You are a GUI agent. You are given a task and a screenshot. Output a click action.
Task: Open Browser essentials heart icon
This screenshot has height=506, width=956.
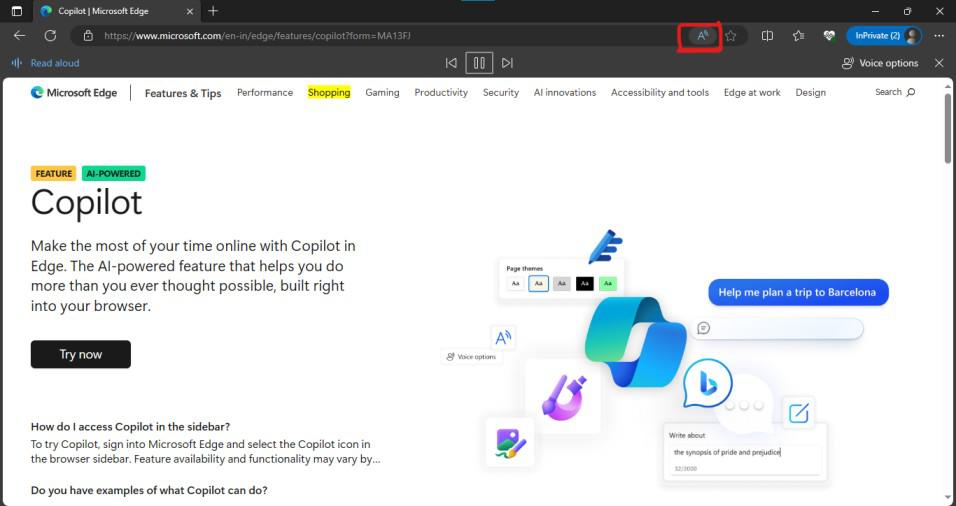click(829, 36)
